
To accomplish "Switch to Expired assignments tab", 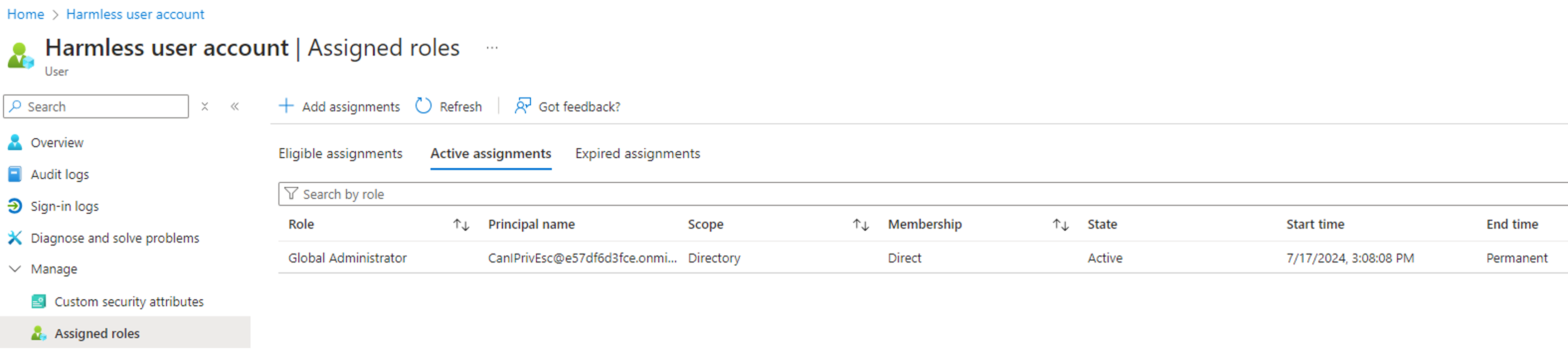I will pyautogui.click(x=637, y=154).
